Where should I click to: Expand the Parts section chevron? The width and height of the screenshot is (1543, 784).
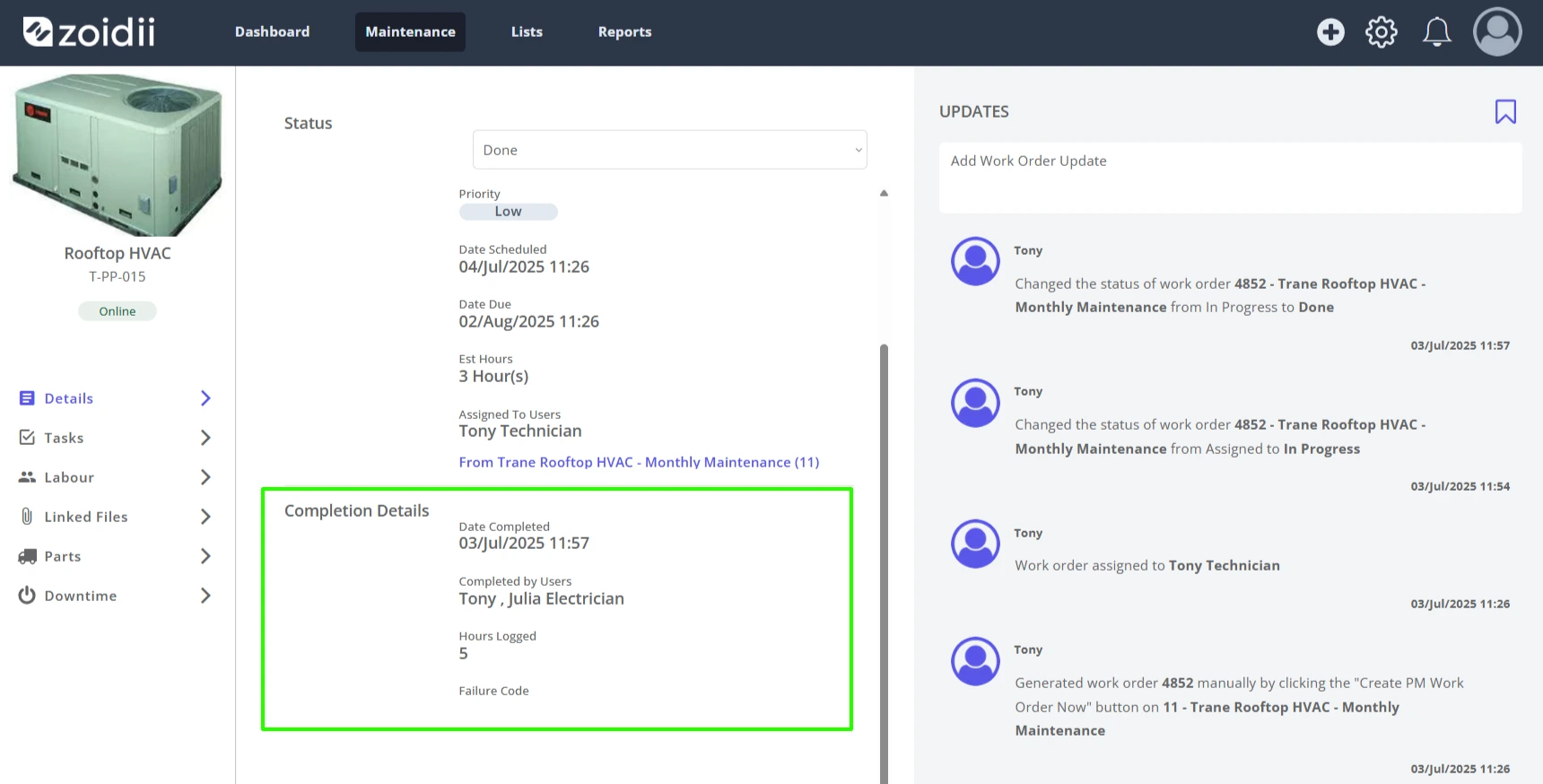point(205,556)
